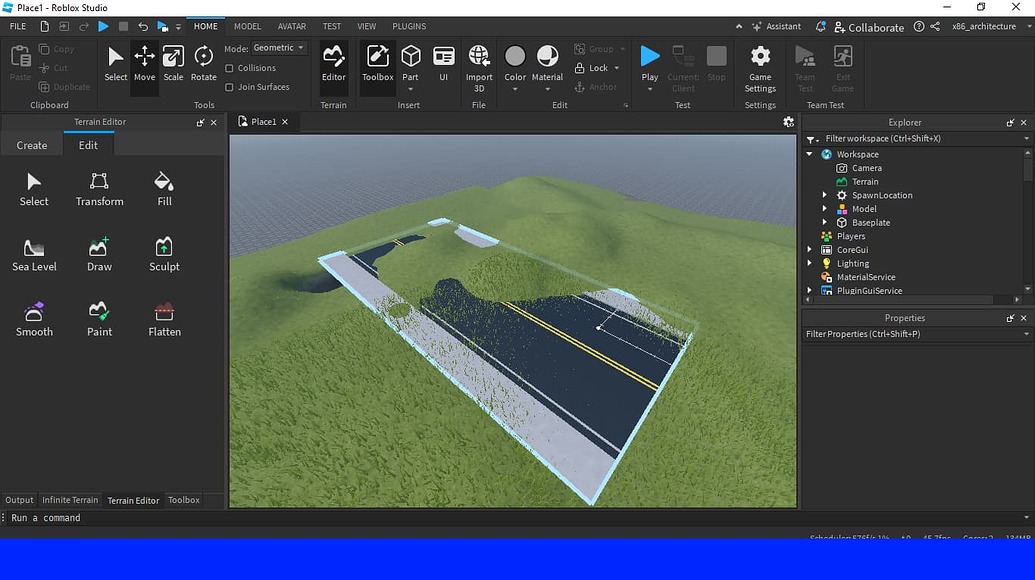Viewport: 1035px width, 580px height.
Task: Close the Terrain Editor panel
Action: coord(213,123)
